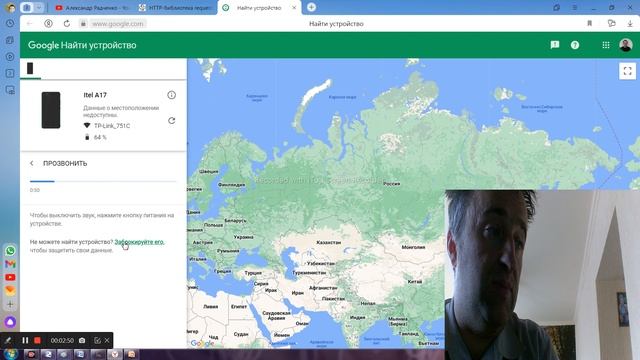640x360 pixels.
Task: Stop the screen recording
Action: click(x=37, y=340)
